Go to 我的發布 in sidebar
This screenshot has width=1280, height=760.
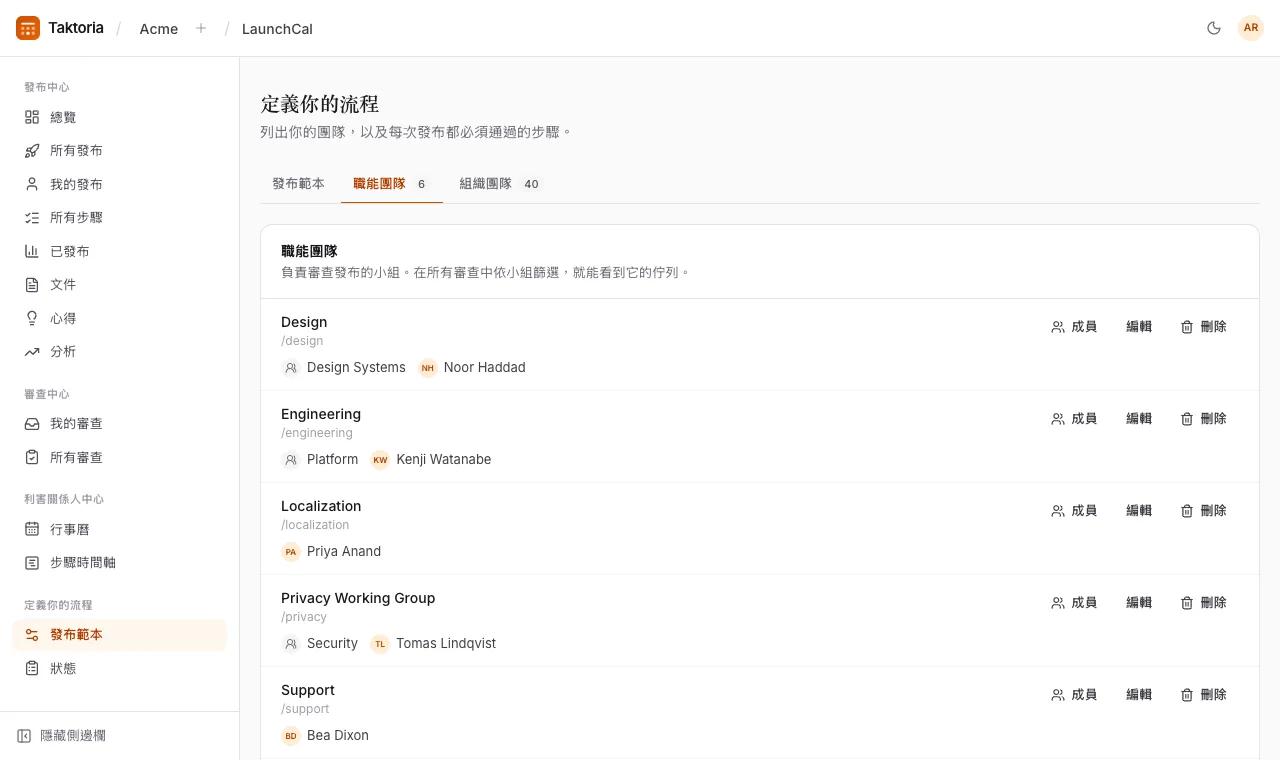coord(120,184)
